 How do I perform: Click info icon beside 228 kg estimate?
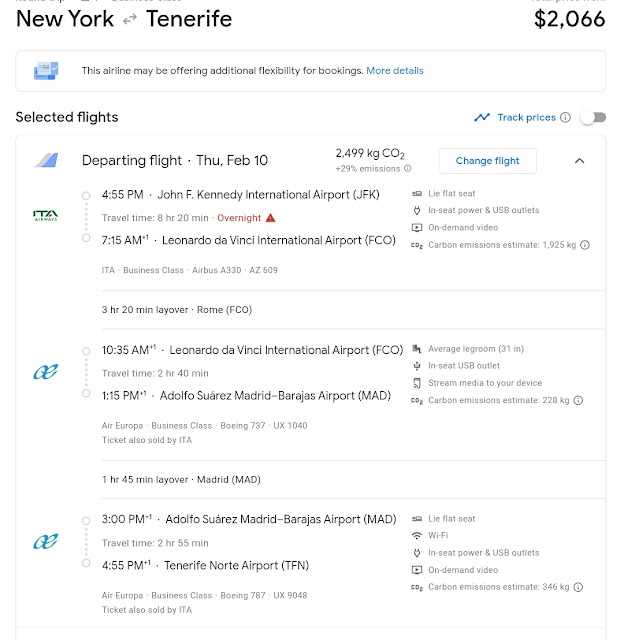pos(577,400)
